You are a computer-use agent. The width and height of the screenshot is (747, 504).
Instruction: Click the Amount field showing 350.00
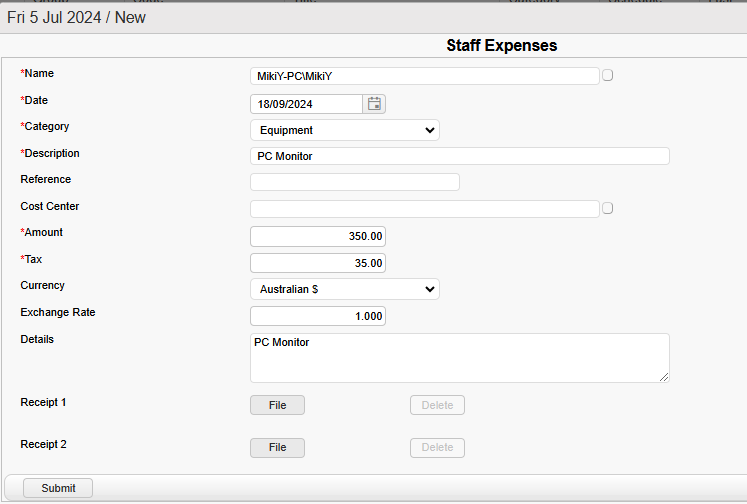coord(318,236)
